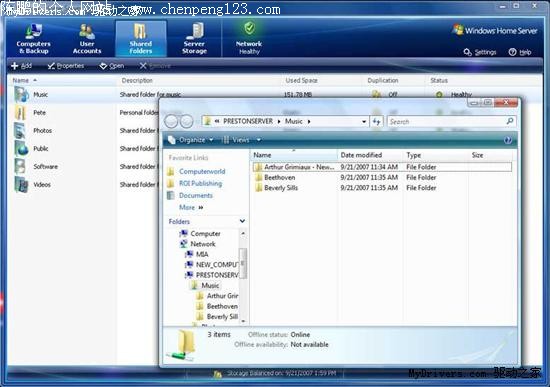Click the Remove toolbar button

155,66
